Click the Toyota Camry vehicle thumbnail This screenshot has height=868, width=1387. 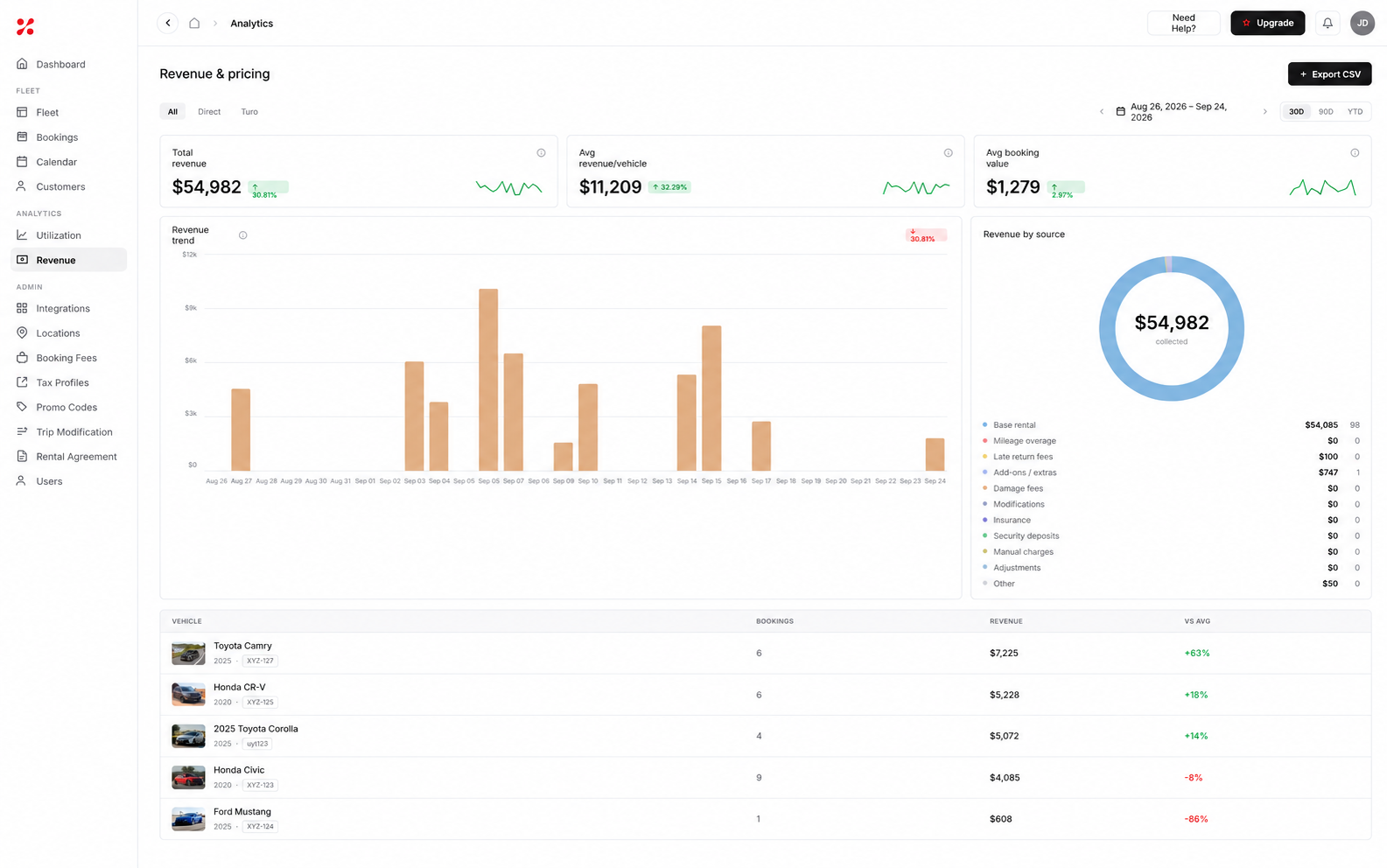pyautogui.click(x=188, y=653)
